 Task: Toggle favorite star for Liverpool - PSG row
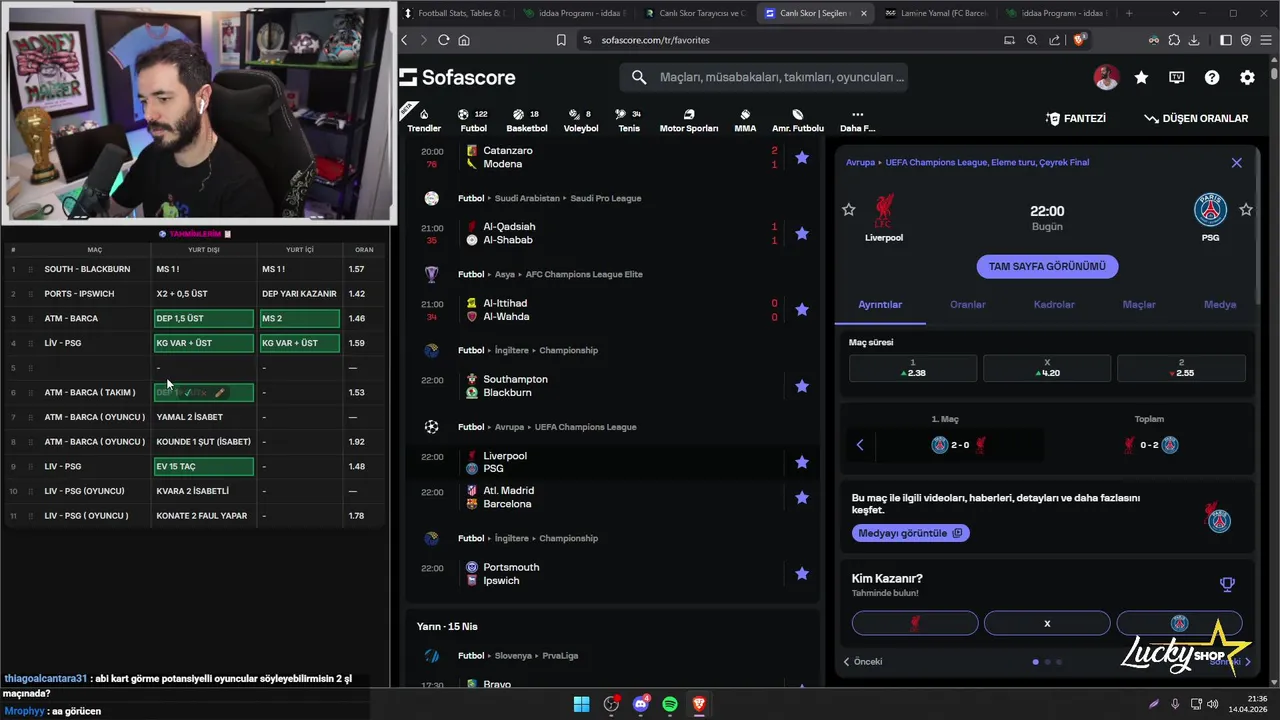point(802,462)
